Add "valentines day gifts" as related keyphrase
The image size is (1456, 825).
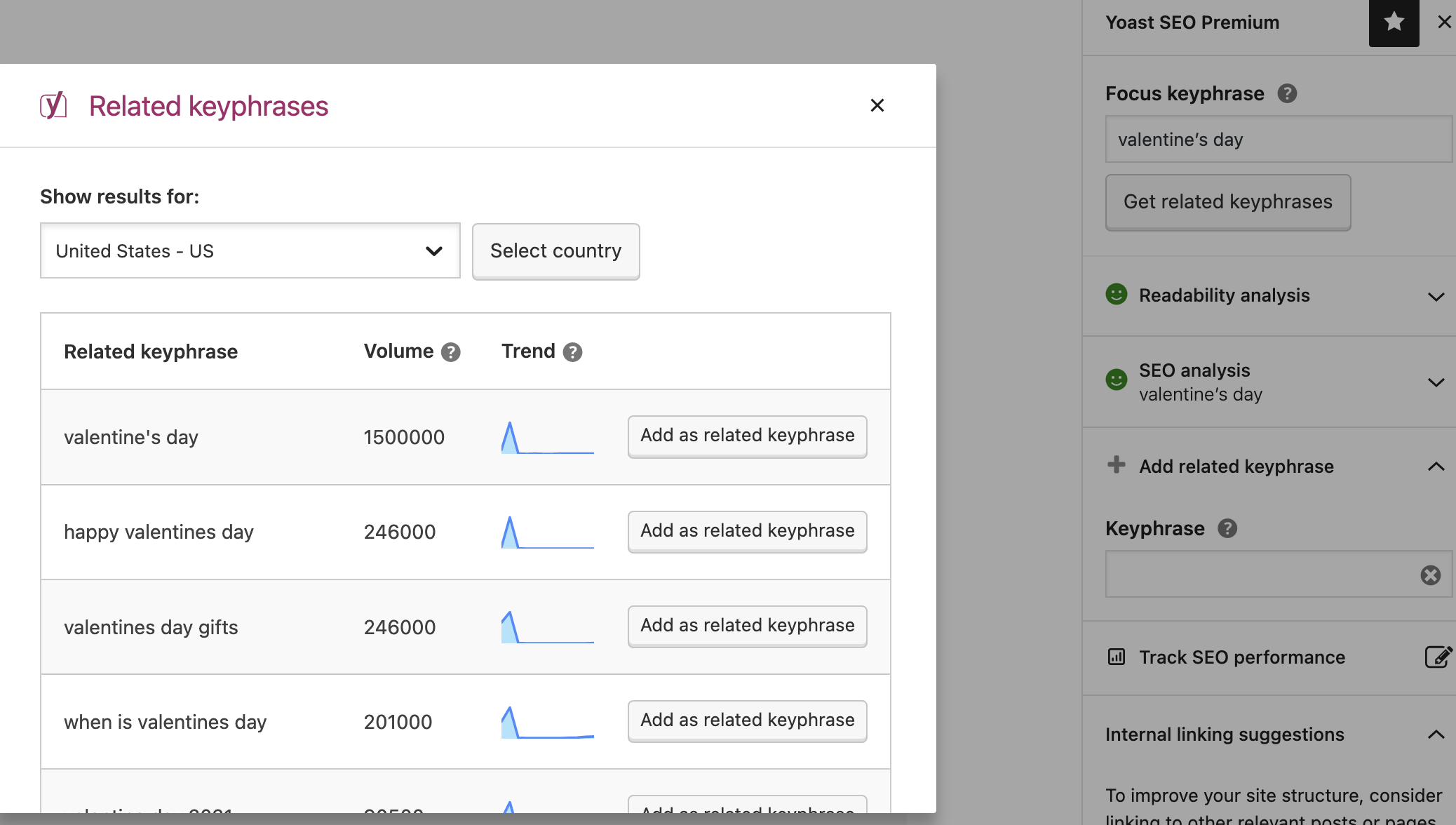click(x=747, y=626)
